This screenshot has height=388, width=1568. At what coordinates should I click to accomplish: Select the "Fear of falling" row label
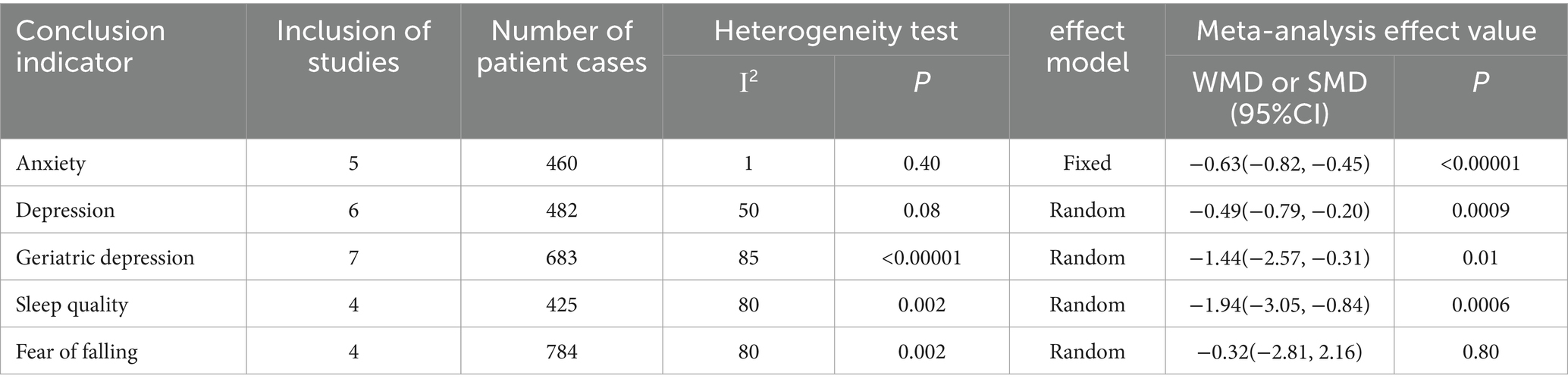77,352
